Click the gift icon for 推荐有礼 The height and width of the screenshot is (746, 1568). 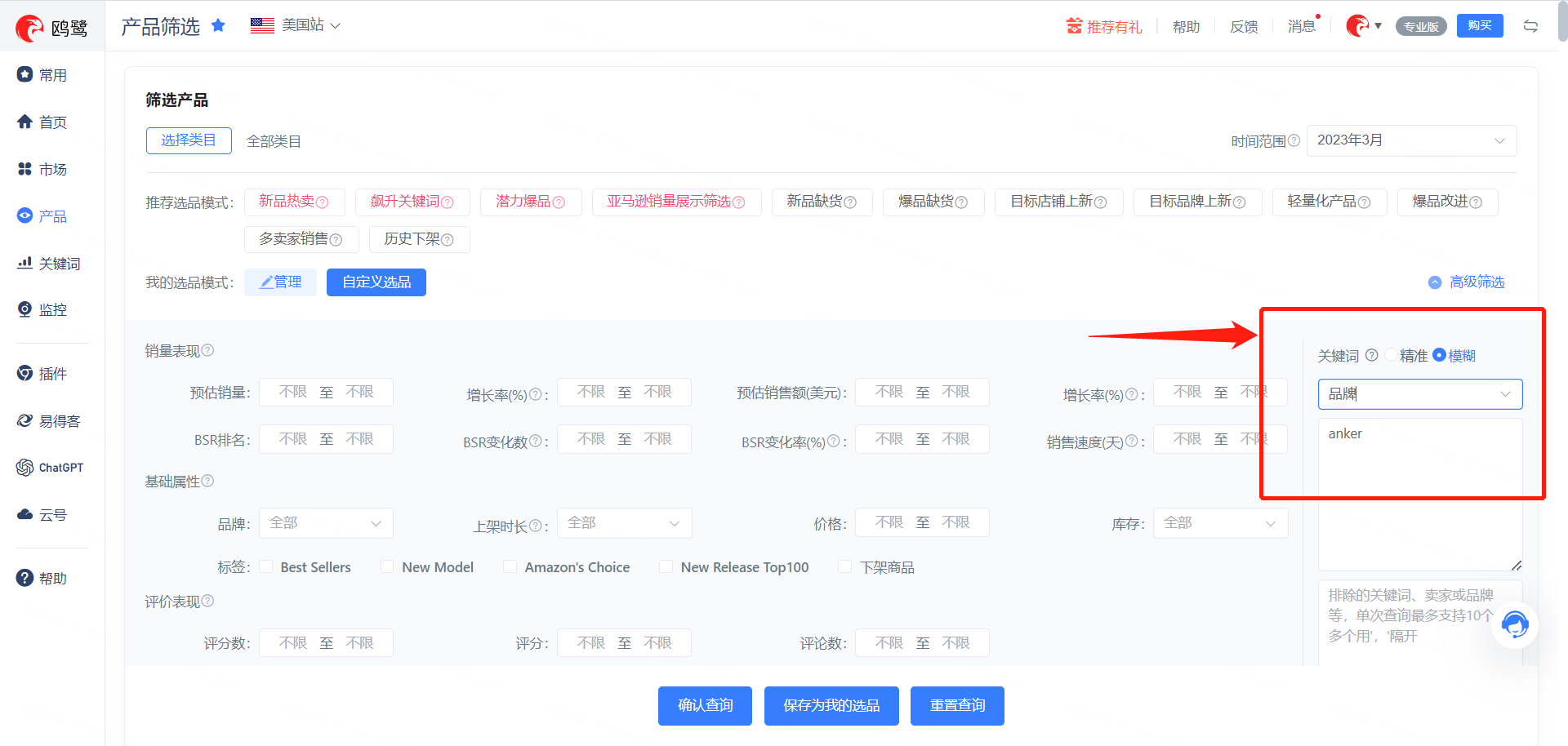[x=1074, y=26]
